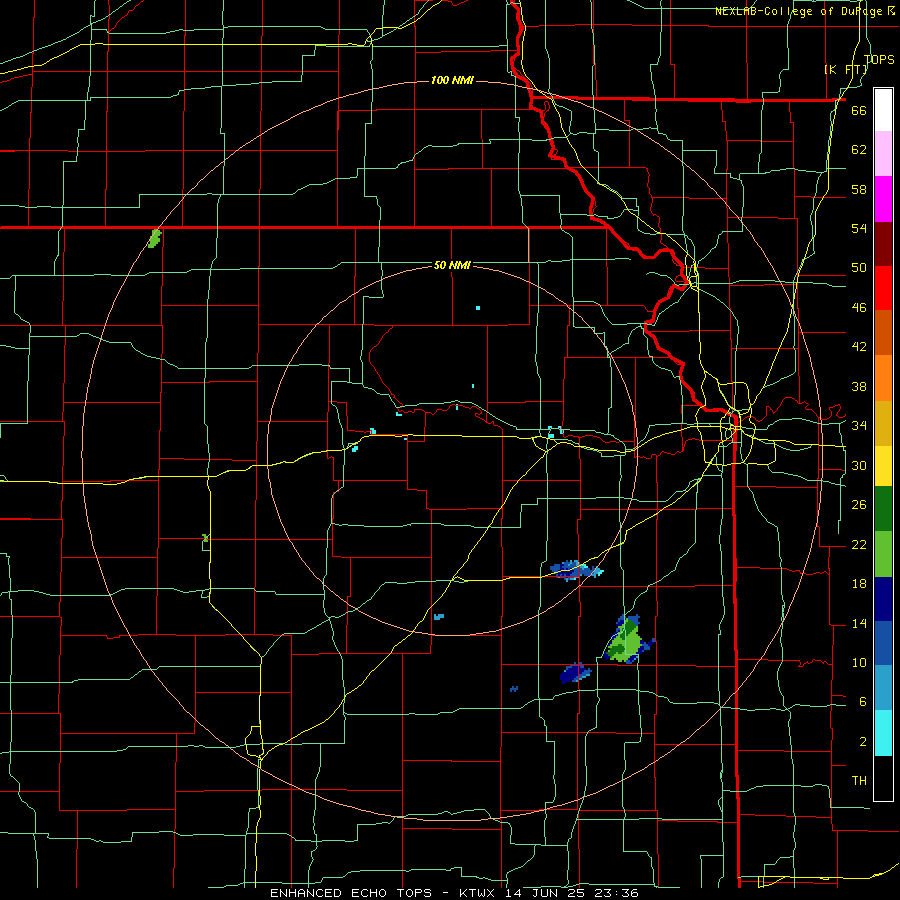Select the cyan legend swatch
The width and height of the screenshot is (900, 900).
click(883, 733)
